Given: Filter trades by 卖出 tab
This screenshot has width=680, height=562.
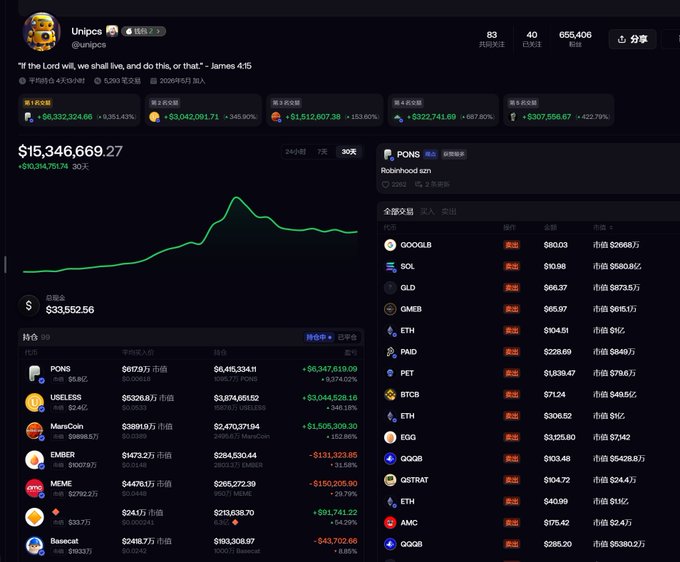Looking at the screenshot, I should (x=449, y=212).
